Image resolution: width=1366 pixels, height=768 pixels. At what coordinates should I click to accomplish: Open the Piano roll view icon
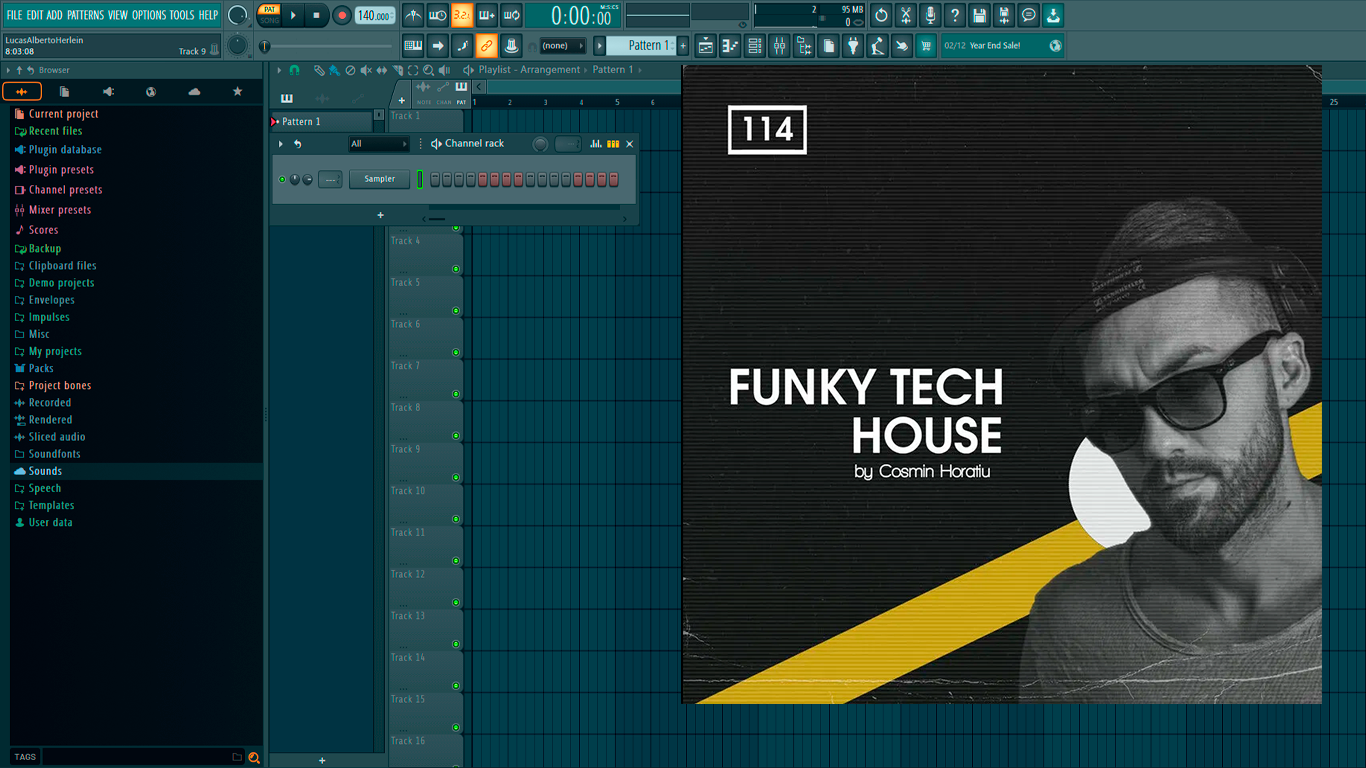point(730,45)
